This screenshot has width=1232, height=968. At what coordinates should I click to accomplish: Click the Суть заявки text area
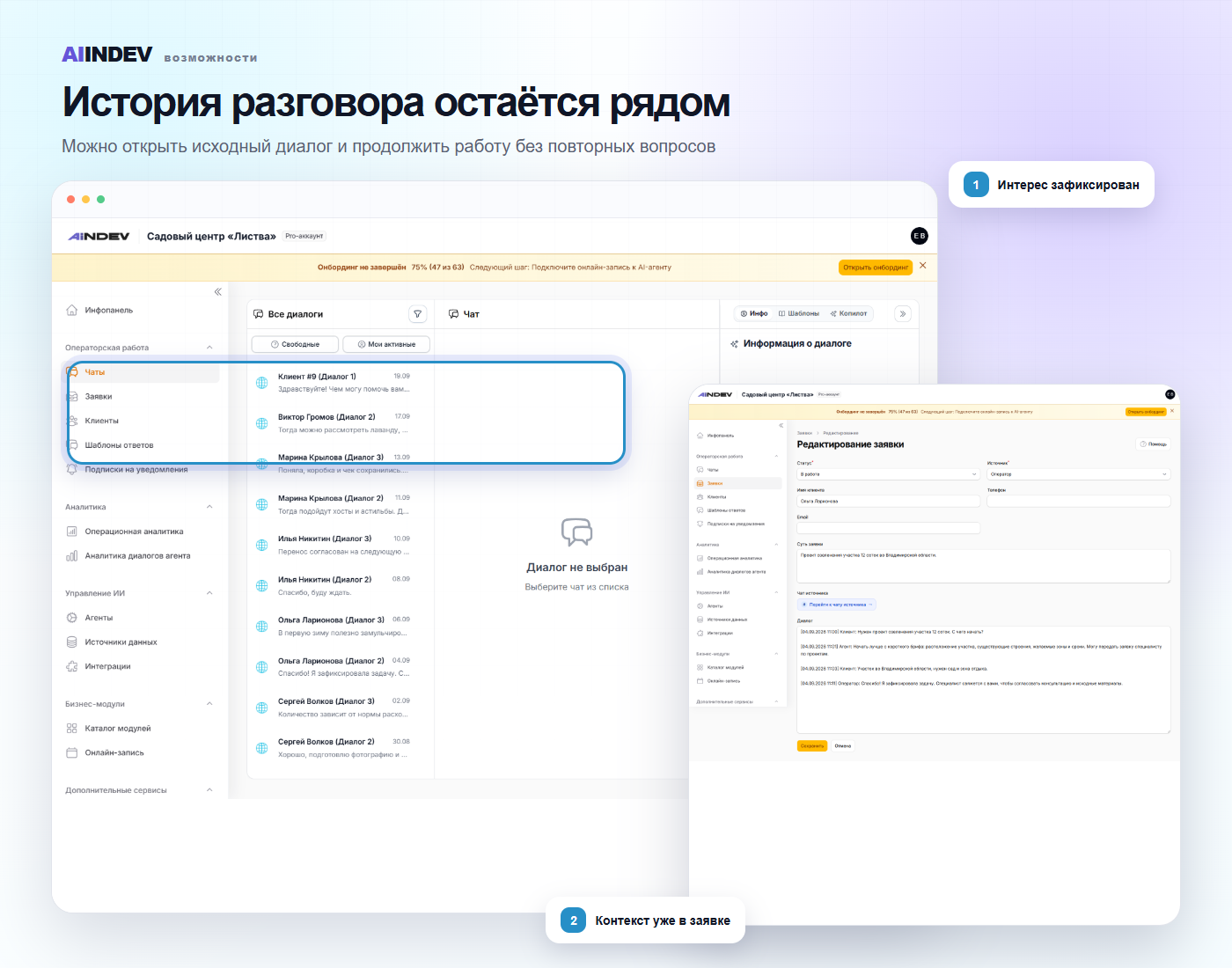click(983, 566)
